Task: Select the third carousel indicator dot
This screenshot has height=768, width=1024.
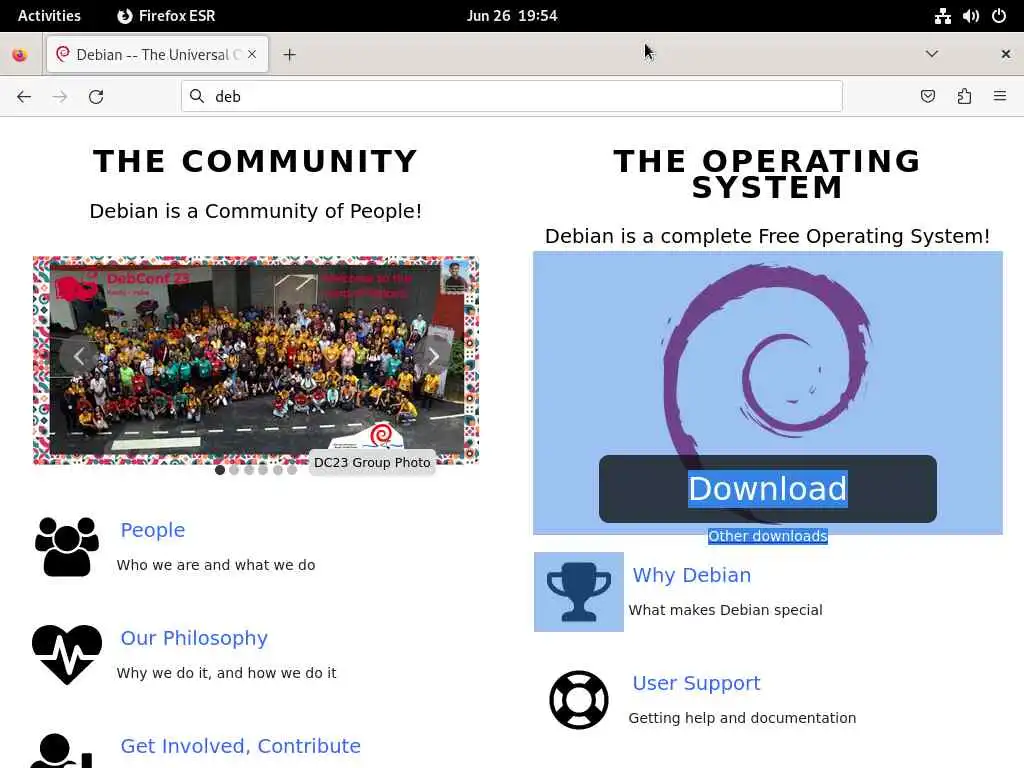Action: (x=249, y=470)
